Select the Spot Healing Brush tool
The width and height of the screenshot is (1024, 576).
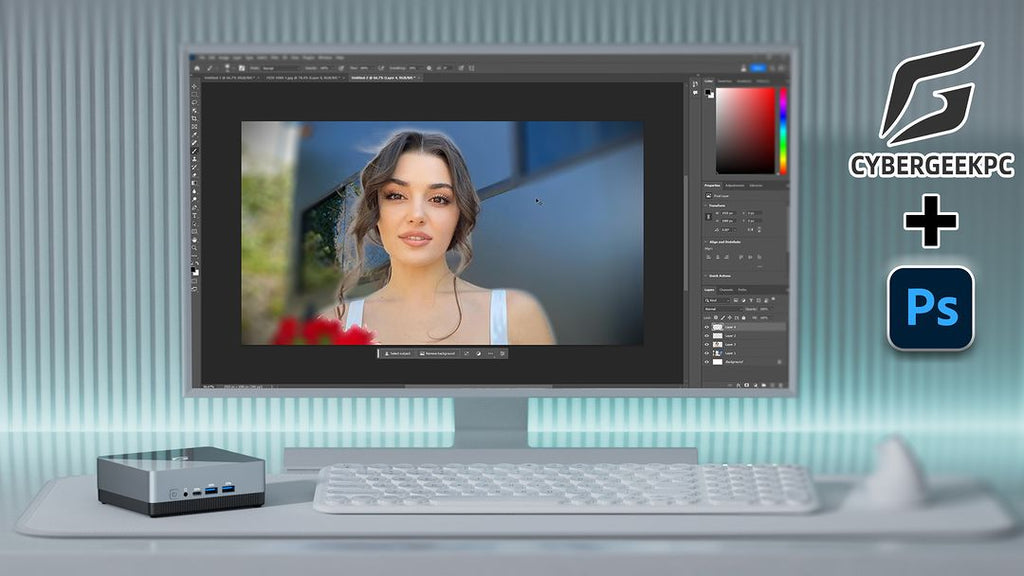point(195,142)
